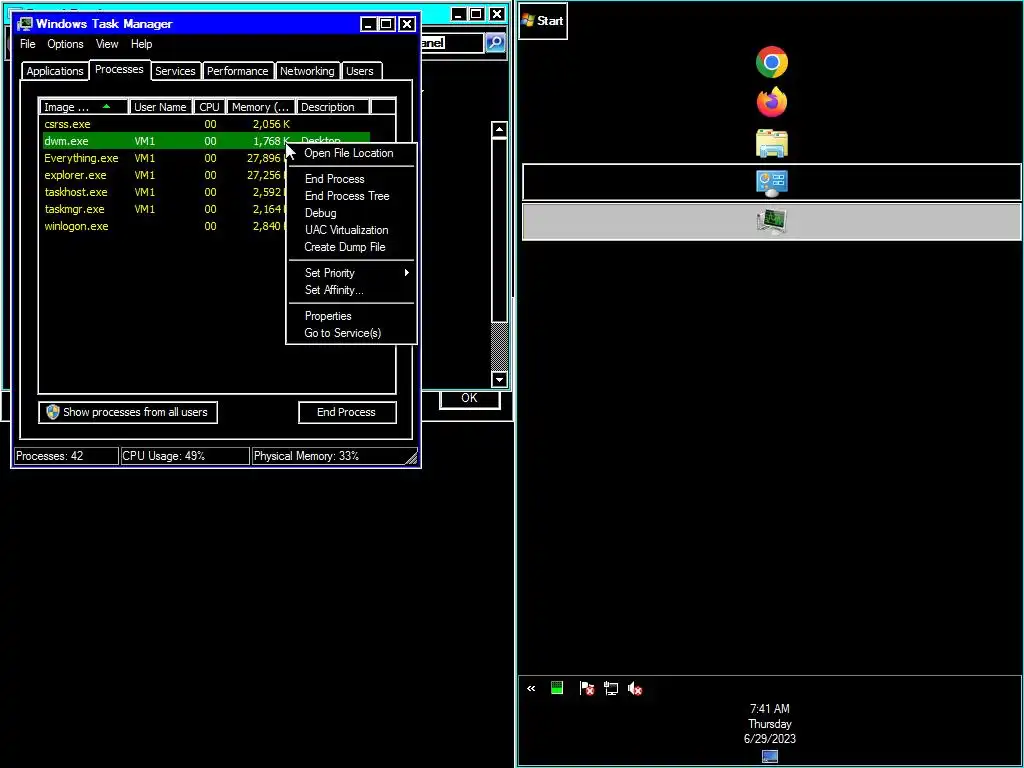Select the Processes tab
The width and height of the screenshot is (1024, 768).
pyautogui.click(x=119, y=69)
